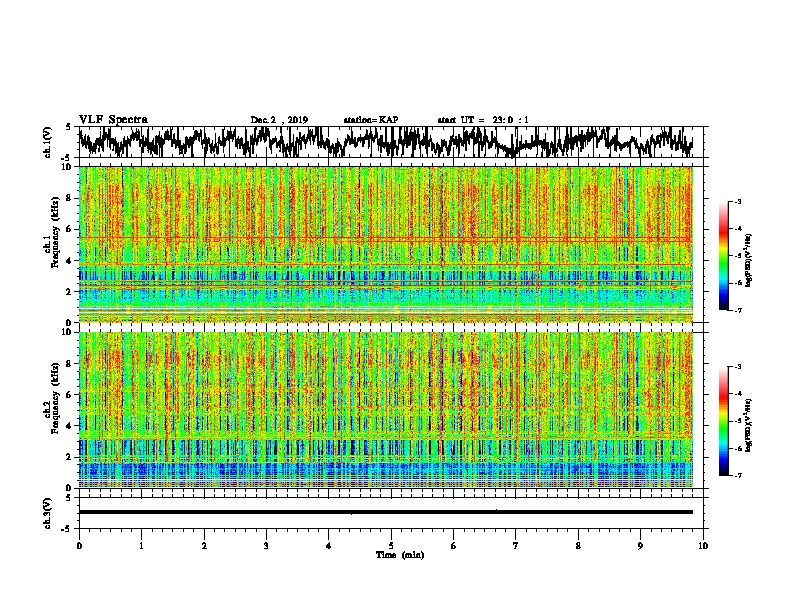Click the "8" tick on the time axis
792x612 pixels.
578,546
